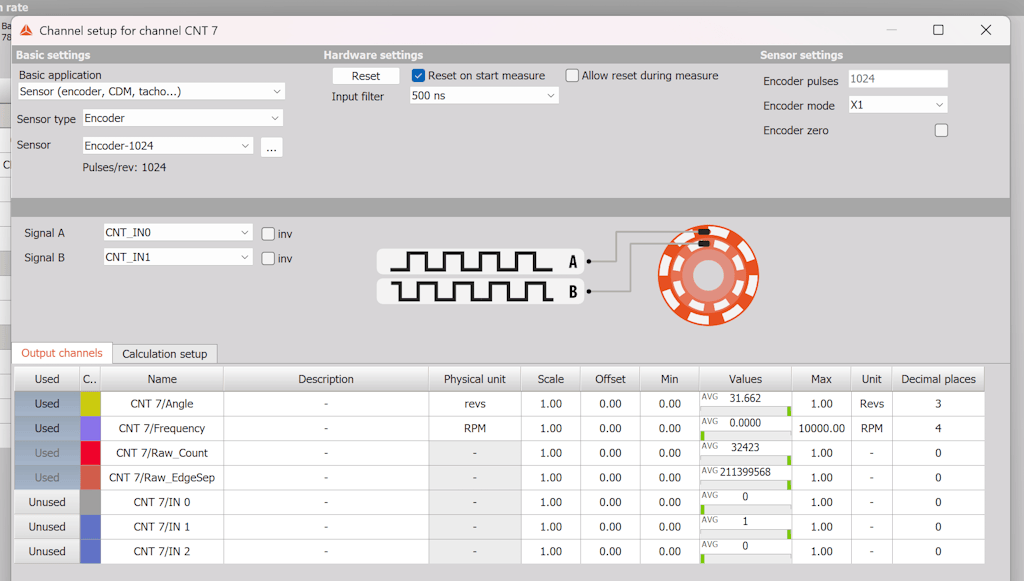Viewport: 1024px width, 581px height.
Task: Click the Reset button
Action: tap(366, 76)
